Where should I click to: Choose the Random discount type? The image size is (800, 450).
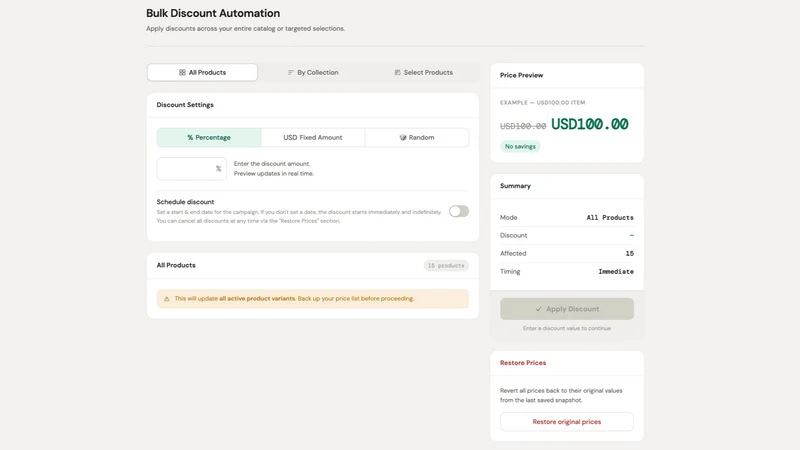[x=417, y=137]
